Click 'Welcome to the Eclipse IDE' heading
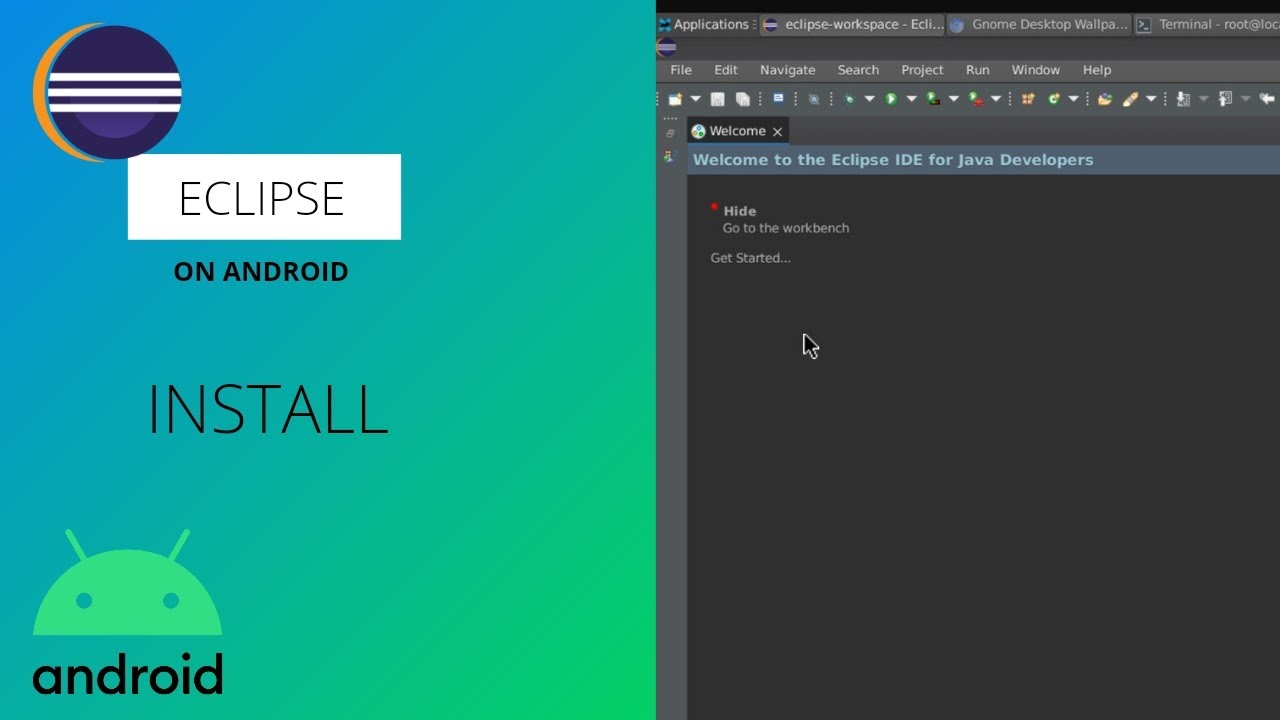 tap(893, 160)
